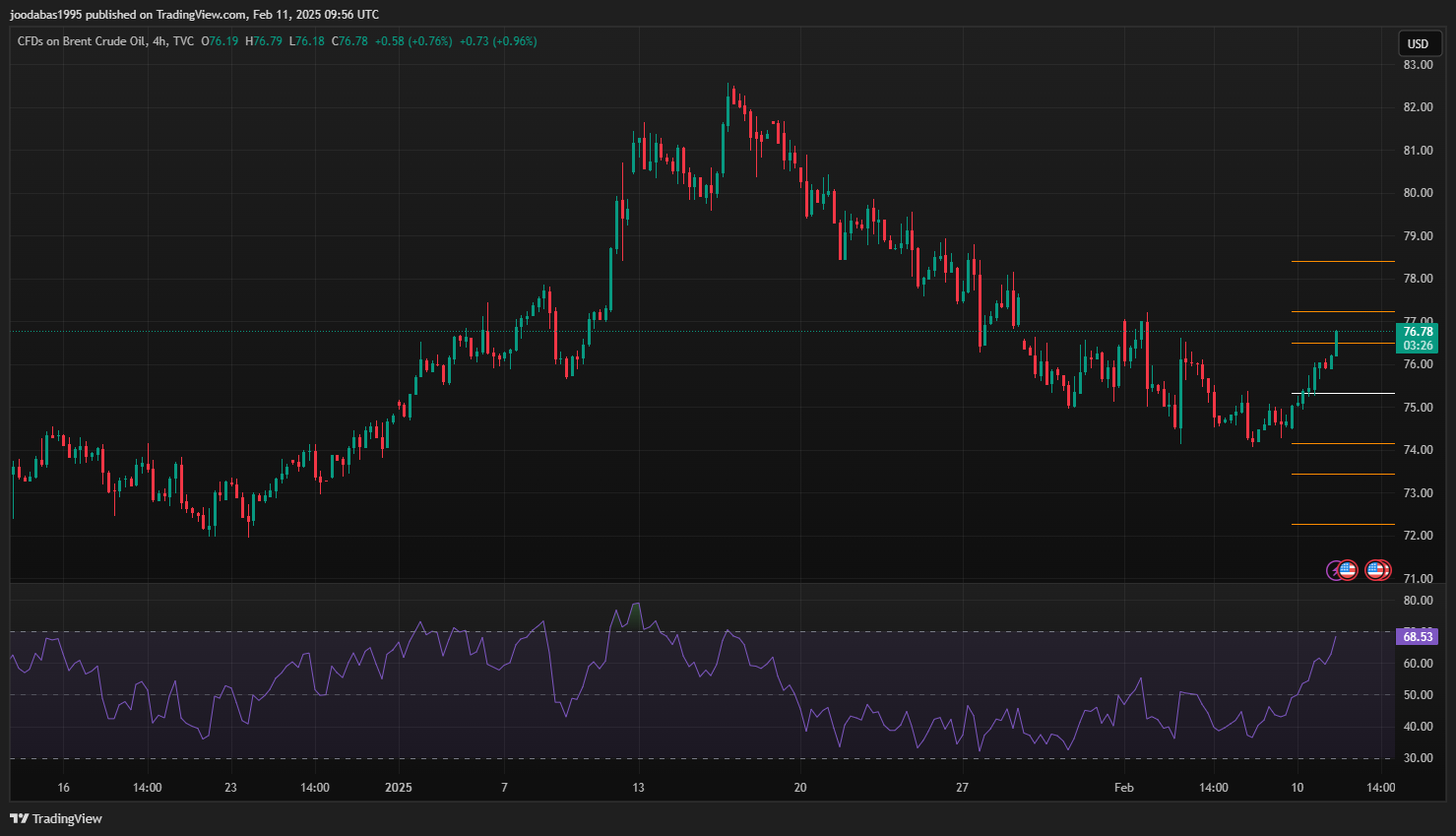Click the green 76.78 current price label

(x=1418, y=332)
